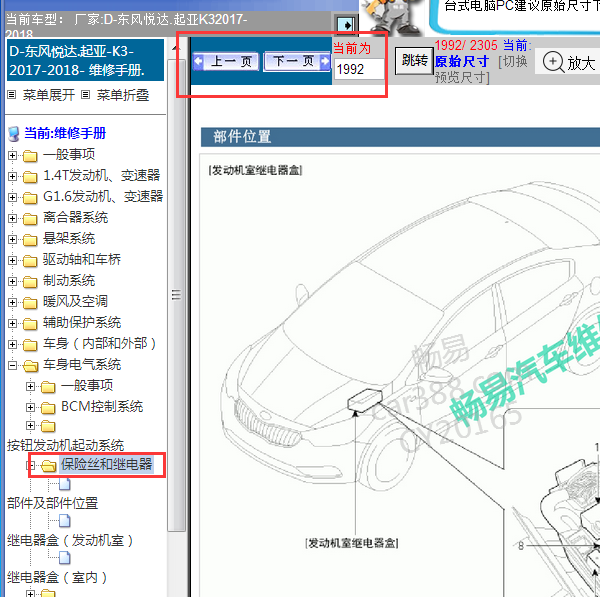The image size is (600, 597).
Task: Open the G1.6发动机、变速器 tree item
Action: pos(103,196)
